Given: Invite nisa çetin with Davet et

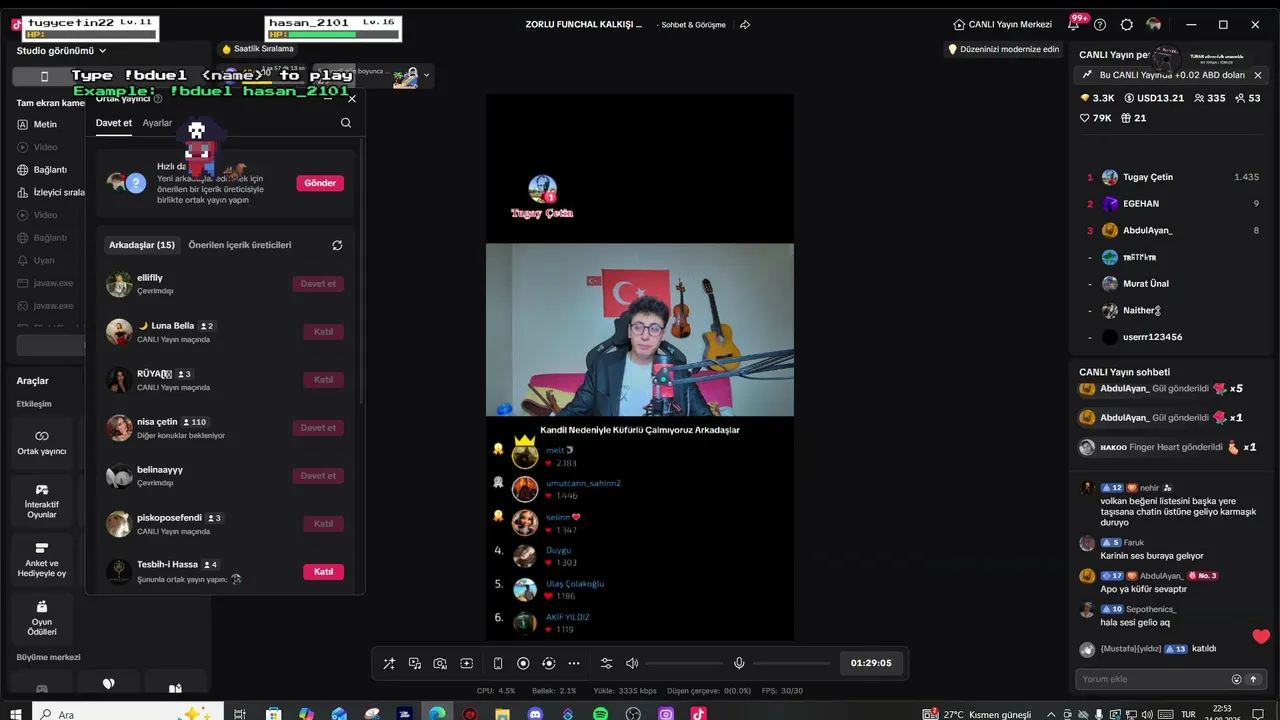Looking at the screenshot, I should click(318, 428).
